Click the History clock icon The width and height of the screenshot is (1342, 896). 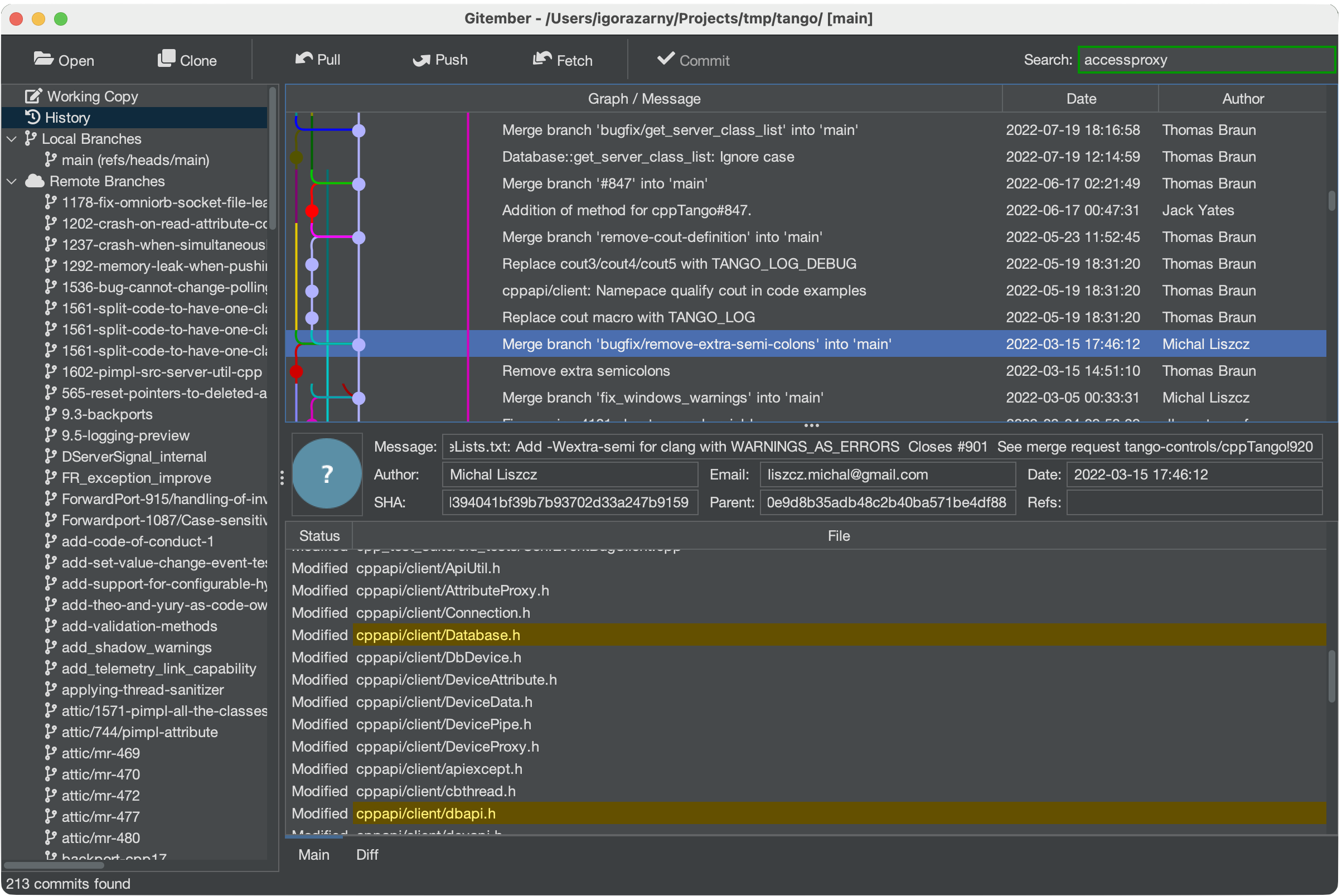click(x=32, y=117)
